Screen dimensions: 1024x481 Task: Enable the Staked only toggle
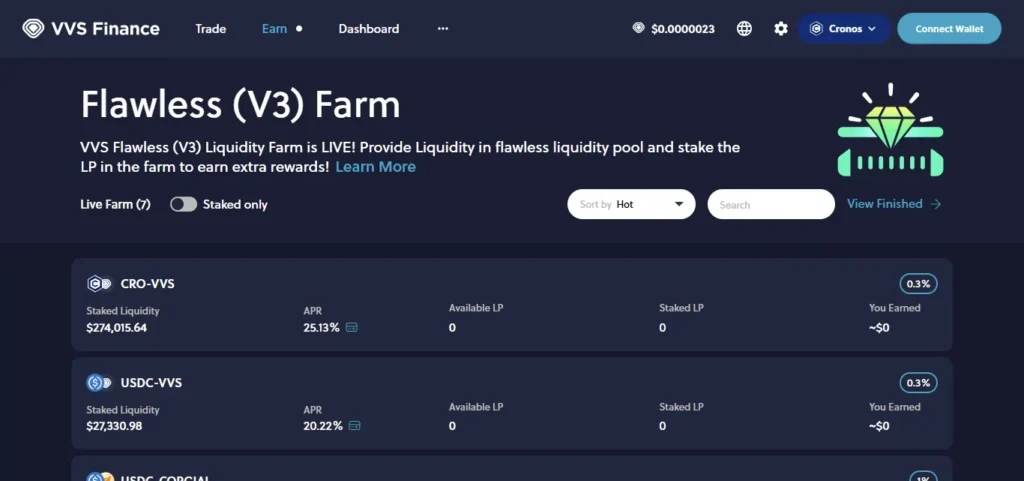click(183, 204)
